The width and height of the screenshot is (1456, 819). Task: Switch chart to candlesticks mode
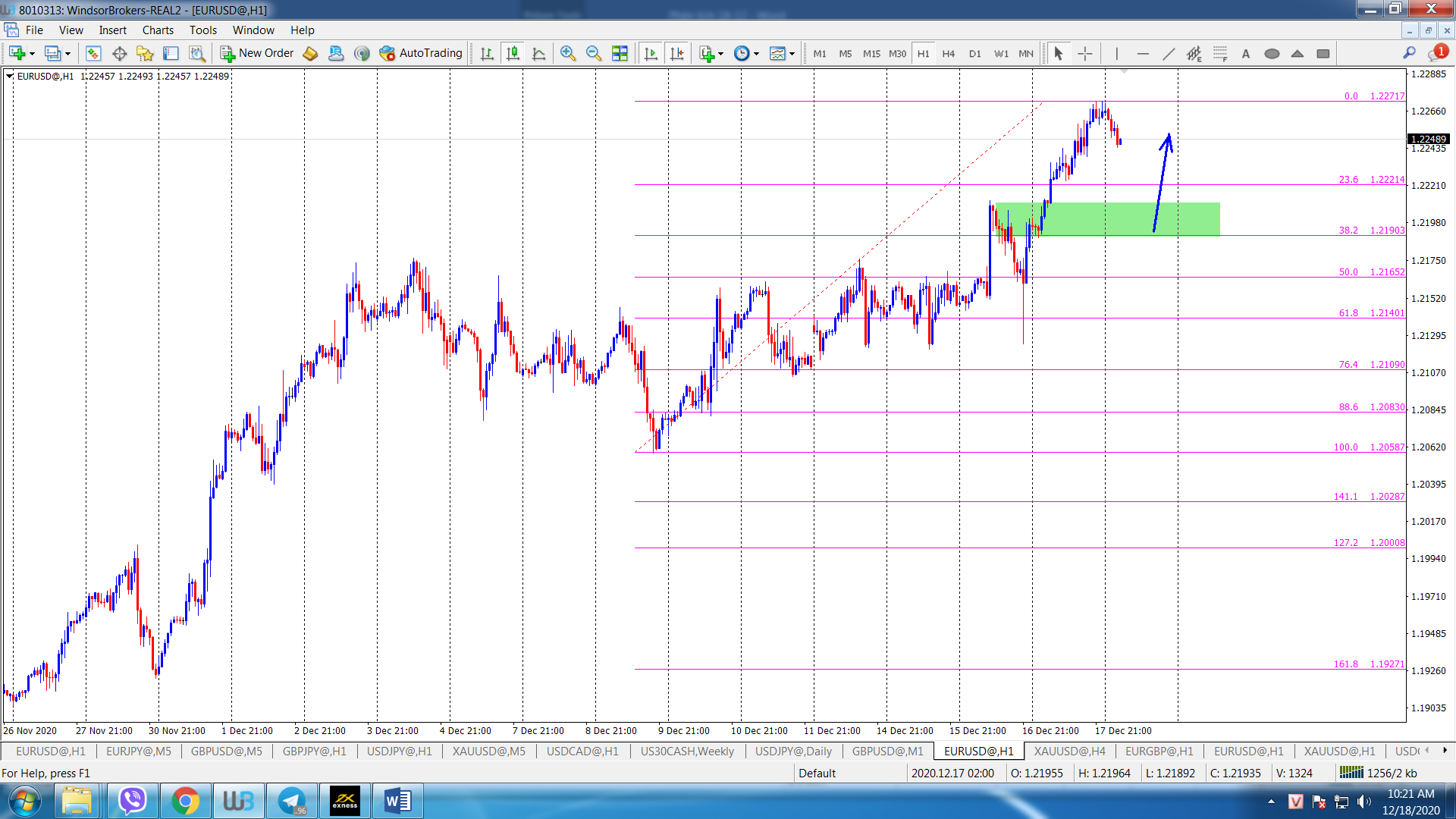(x=513, y=53)
